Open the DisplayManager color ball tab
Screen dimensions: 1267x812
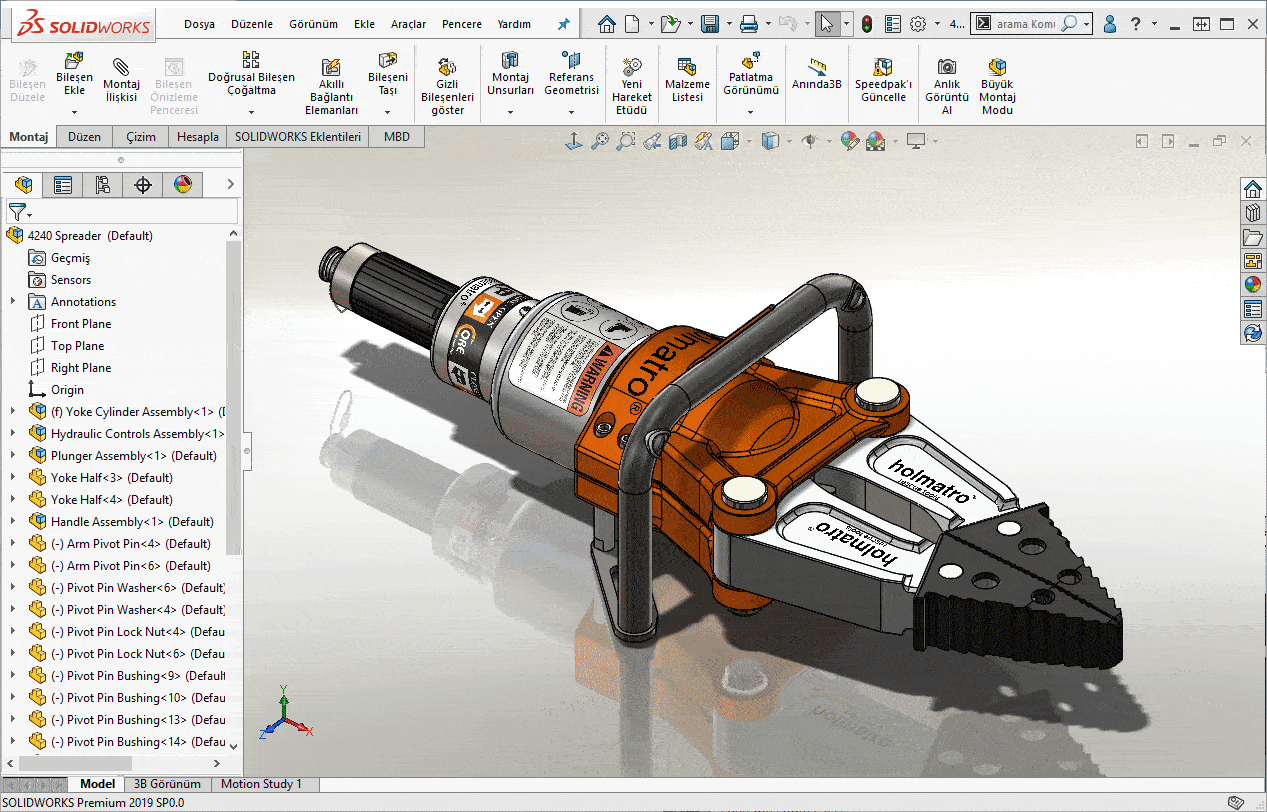tap(182, 184)
